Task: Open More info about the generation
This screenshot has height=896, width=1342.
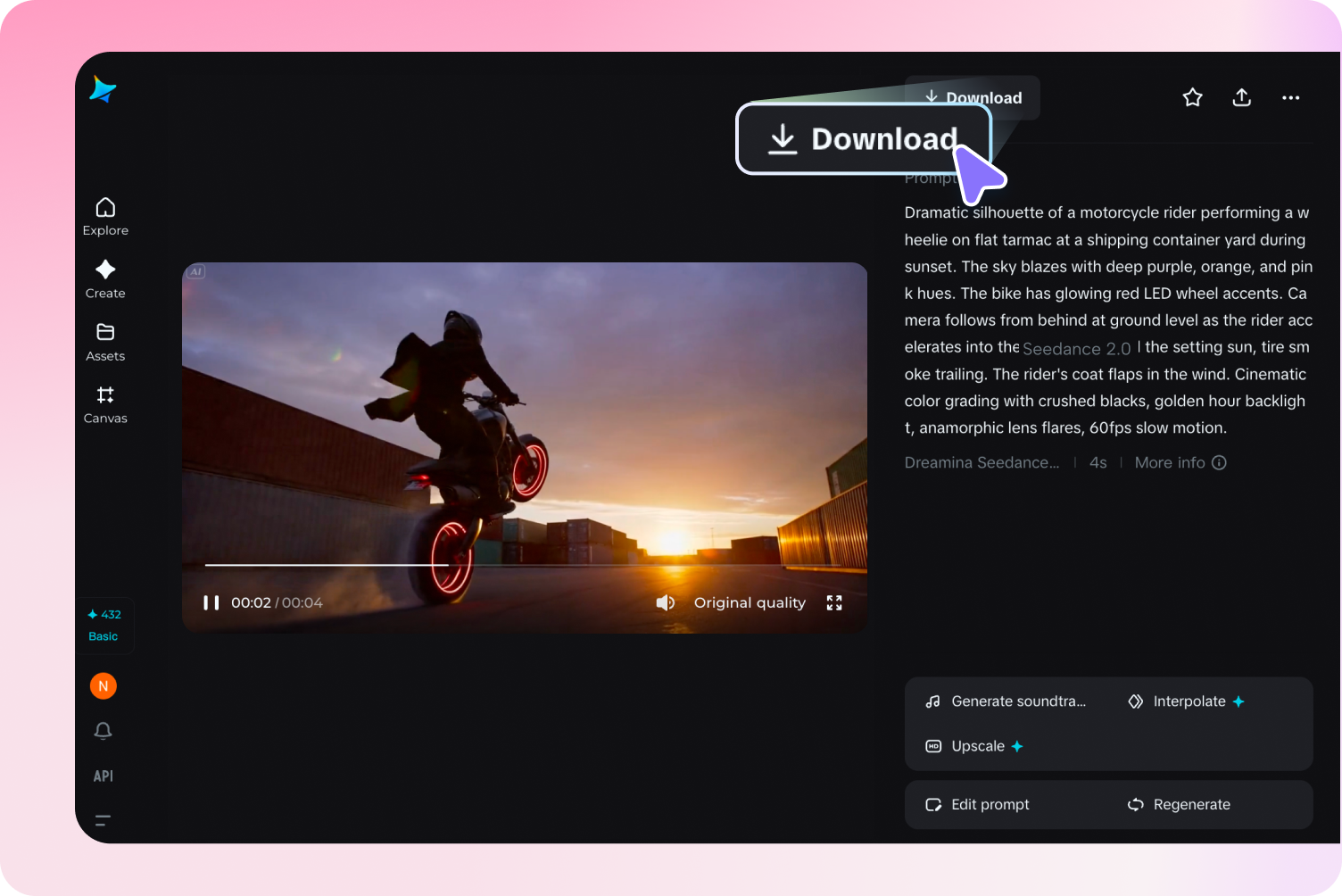Action: (1180, 462)
